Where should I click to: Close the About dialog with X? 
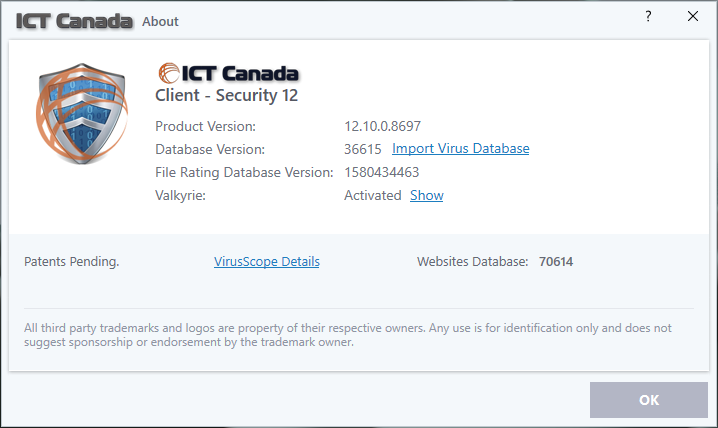tap(692, 17)
